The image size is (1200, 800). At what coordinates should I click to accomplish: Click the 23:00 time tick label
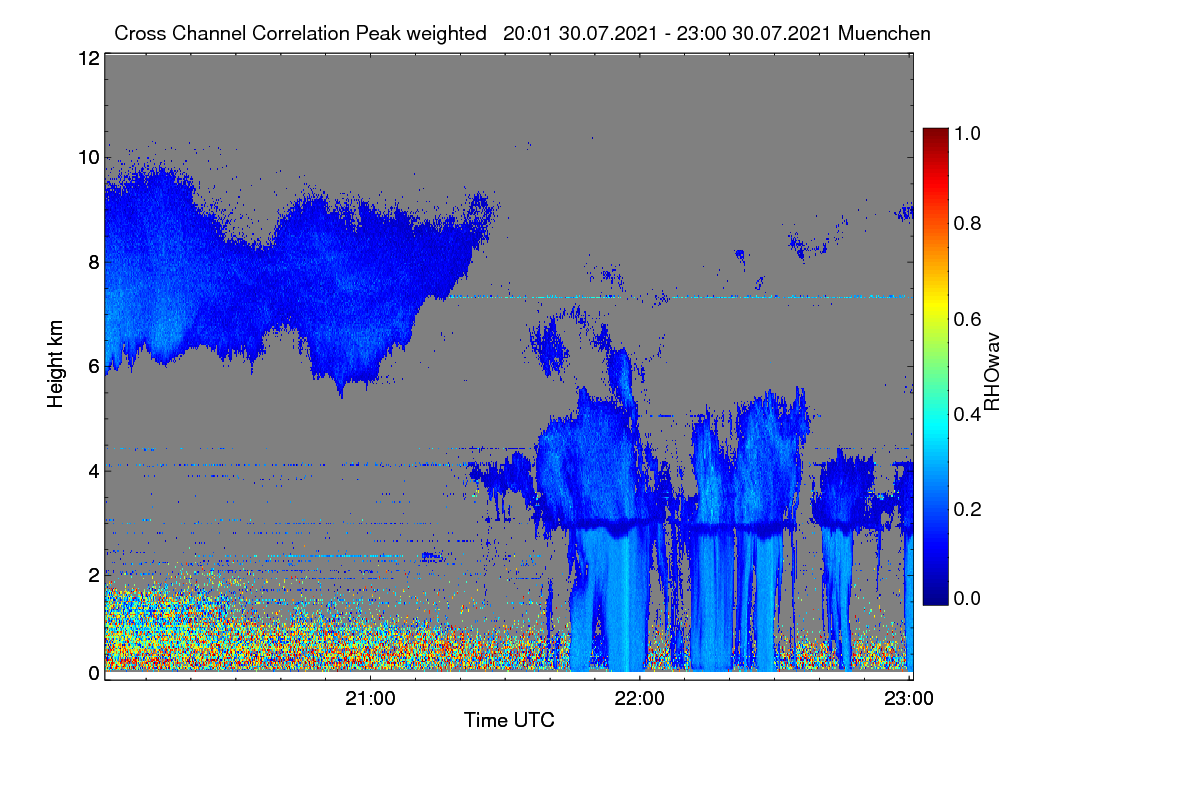(909, 698)
